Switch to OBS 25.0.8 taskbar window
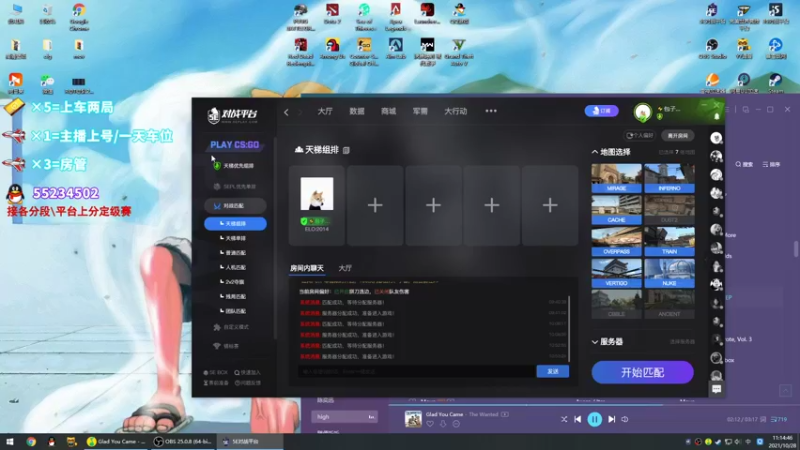This screenshot has width=800, height=450. tap(184, 441)
